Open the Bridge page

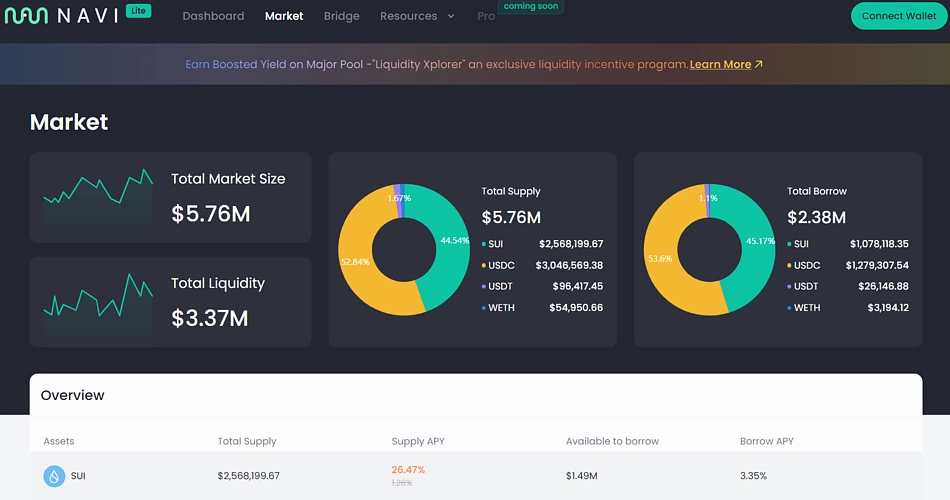341,16
